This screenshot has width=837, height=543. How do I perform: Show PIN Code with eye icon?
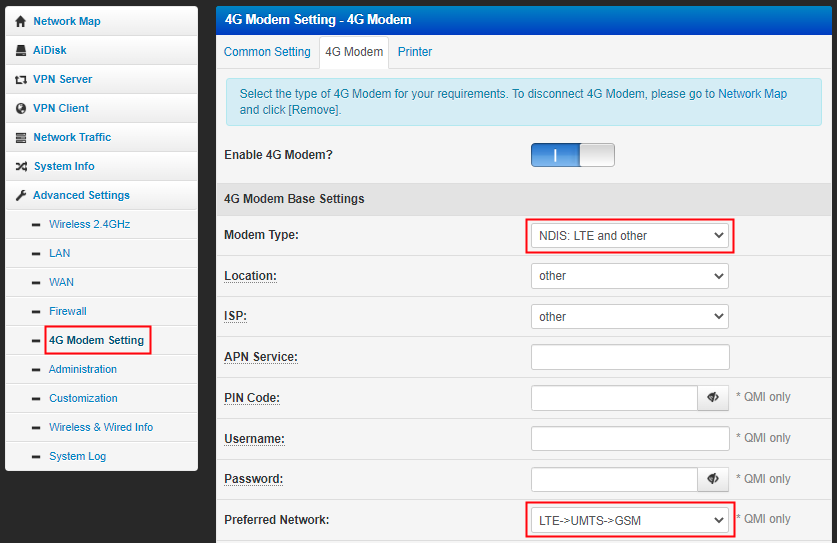point(713,398)
